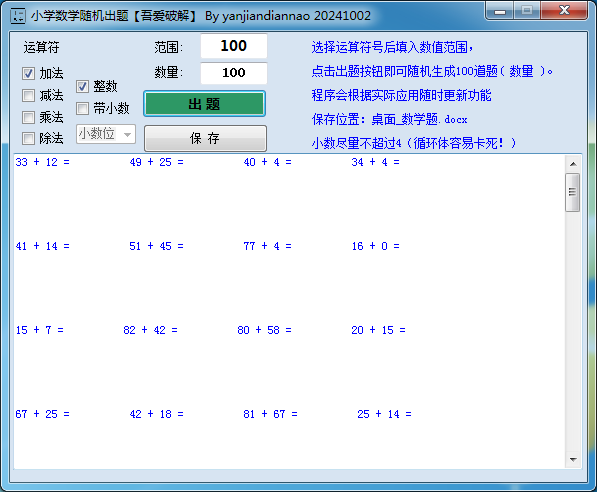Toggle the 整数 integer checkbox
Screen dimensions: 597x492
click(82, 86)
